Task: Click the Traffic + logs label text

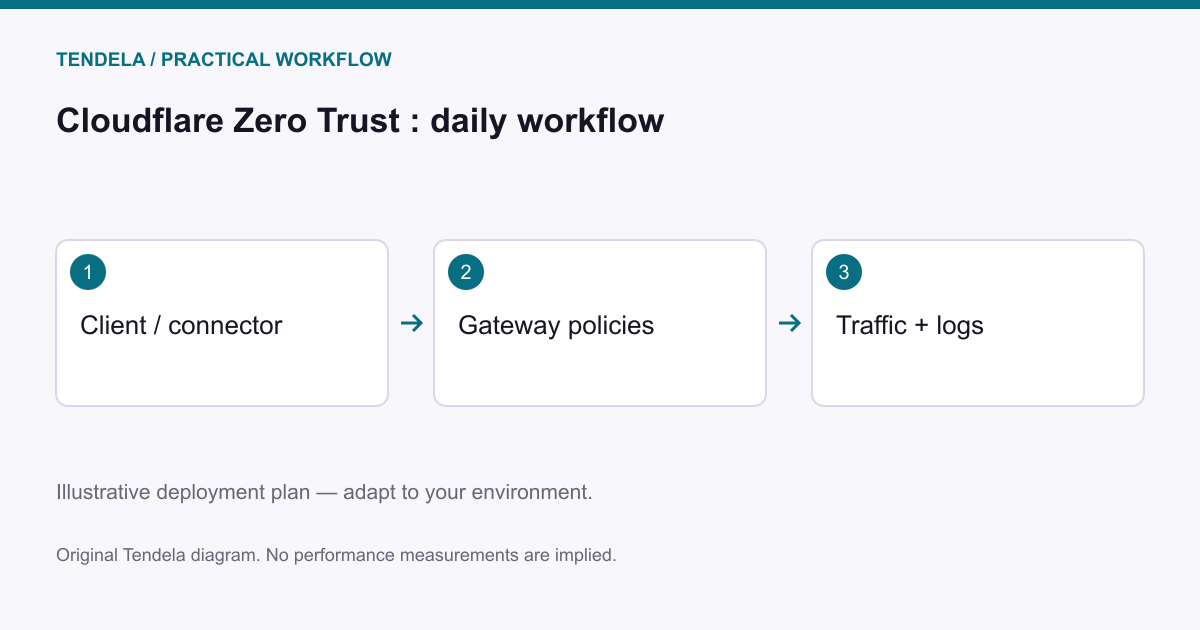Action: click(910, 325)
